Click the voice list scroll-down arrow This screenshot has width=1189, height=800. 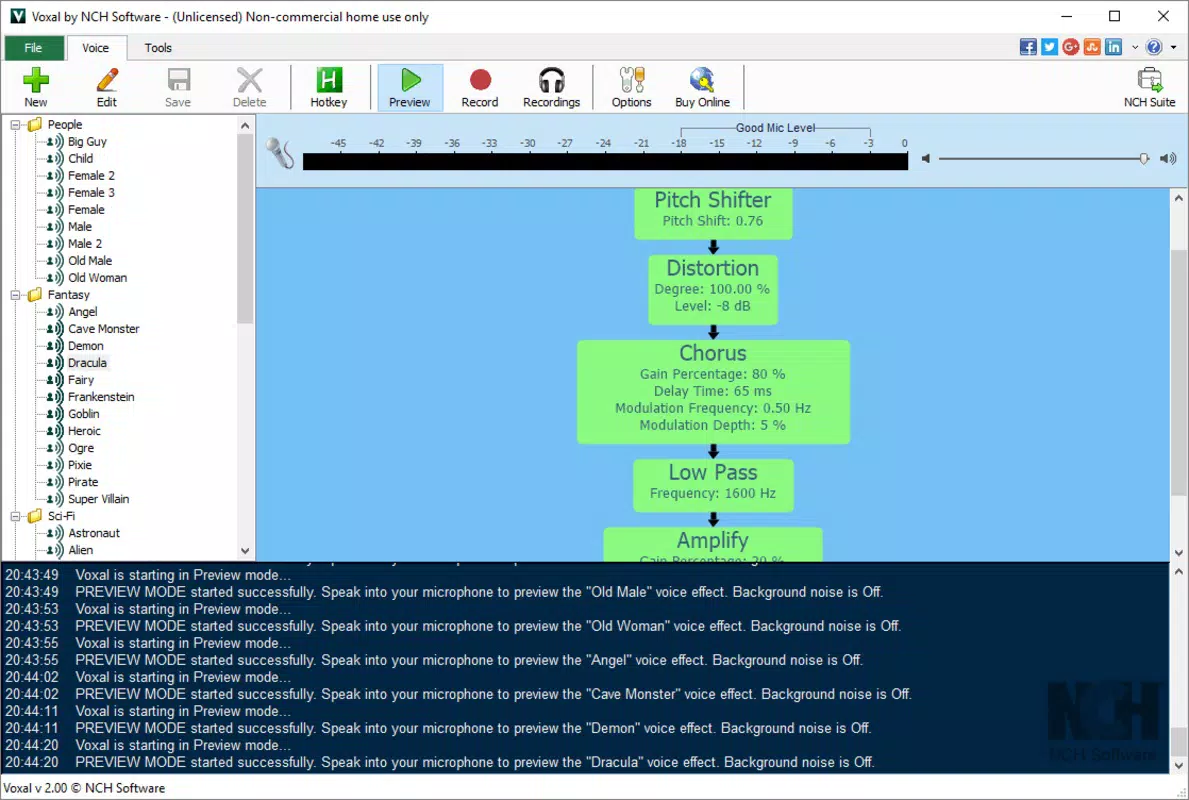click(x=245, y=551)
